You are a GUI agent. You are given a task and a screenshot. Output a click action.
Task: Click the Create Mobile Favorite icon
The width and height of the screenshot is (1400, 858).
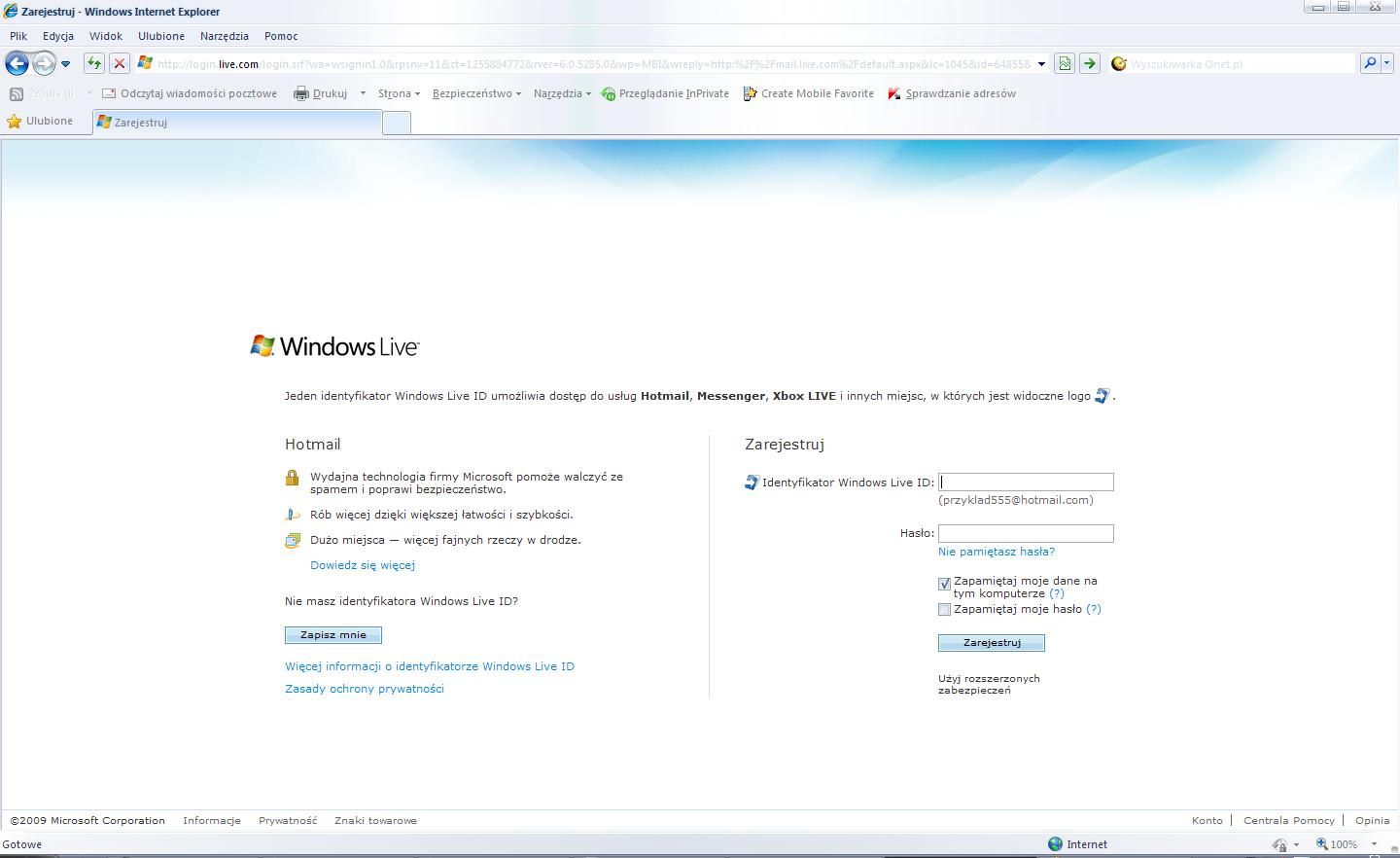pos(750,93)
